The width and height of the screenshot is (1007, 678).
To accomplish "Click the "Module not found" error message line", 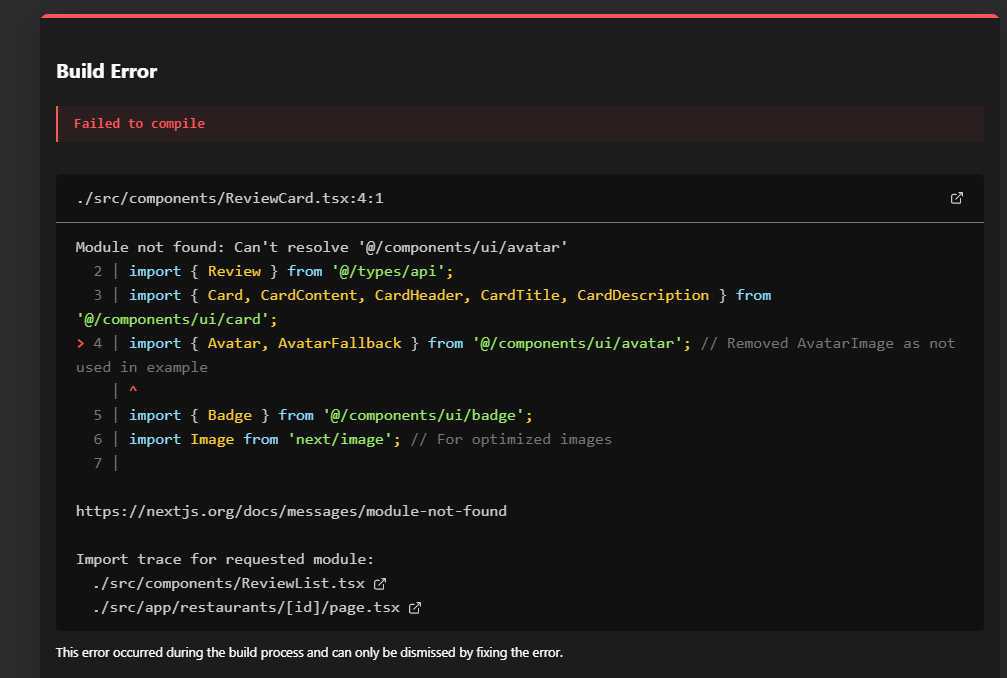I will click(x=321, y=247).
